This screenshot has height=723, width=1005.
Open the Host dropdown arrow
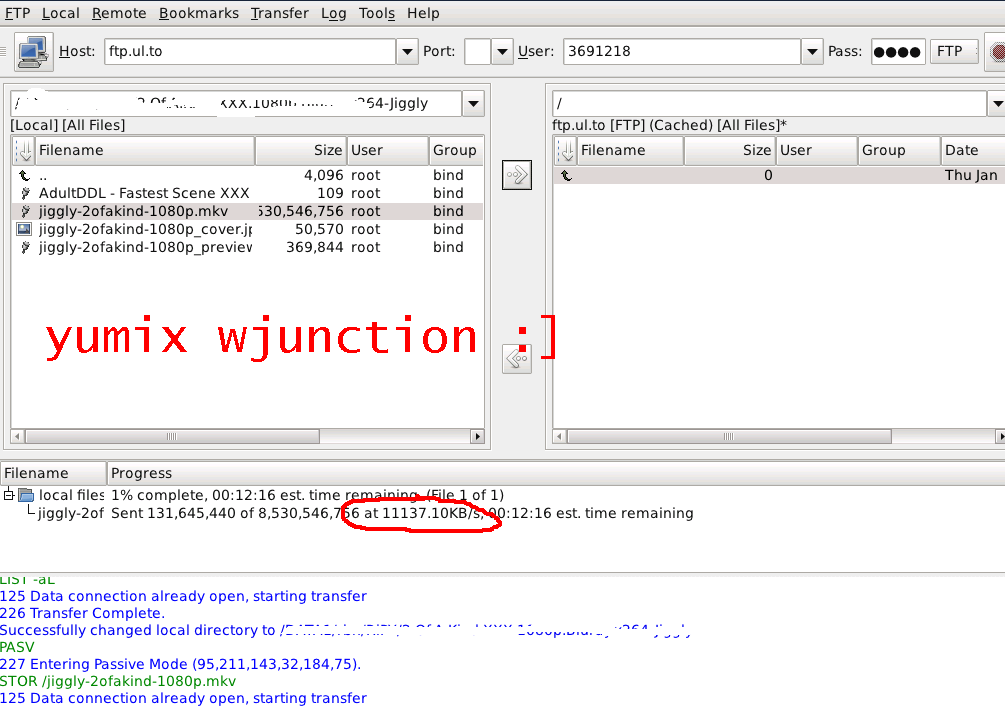pyautogui.click(x=407, y=52)
